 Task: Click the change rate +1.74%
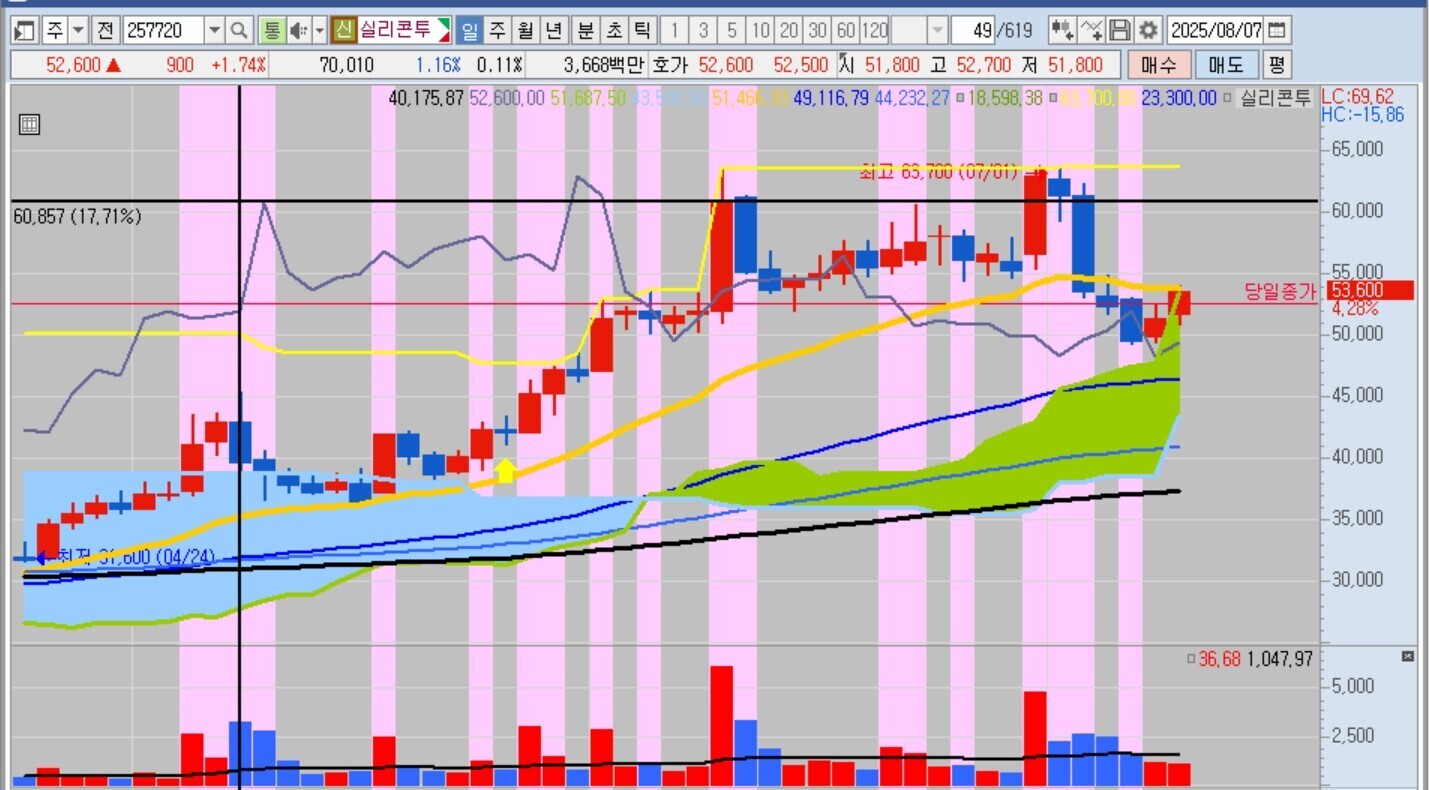click(238, 66)
